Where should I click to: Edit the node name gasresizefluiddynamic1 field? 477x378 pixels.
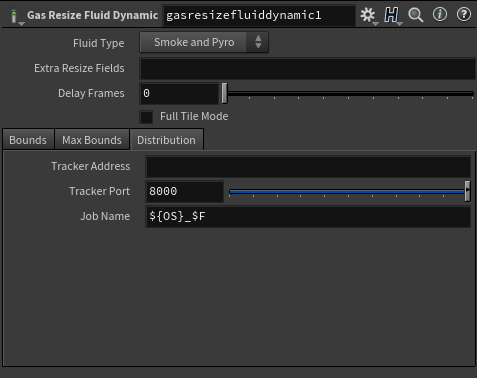259,15
